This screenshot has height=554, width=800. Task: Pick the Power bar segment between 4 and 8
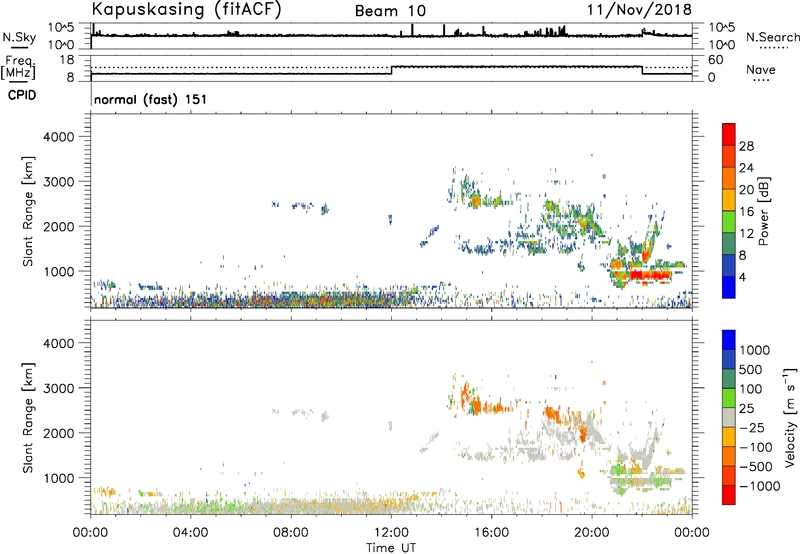click(x=729, y=265)
